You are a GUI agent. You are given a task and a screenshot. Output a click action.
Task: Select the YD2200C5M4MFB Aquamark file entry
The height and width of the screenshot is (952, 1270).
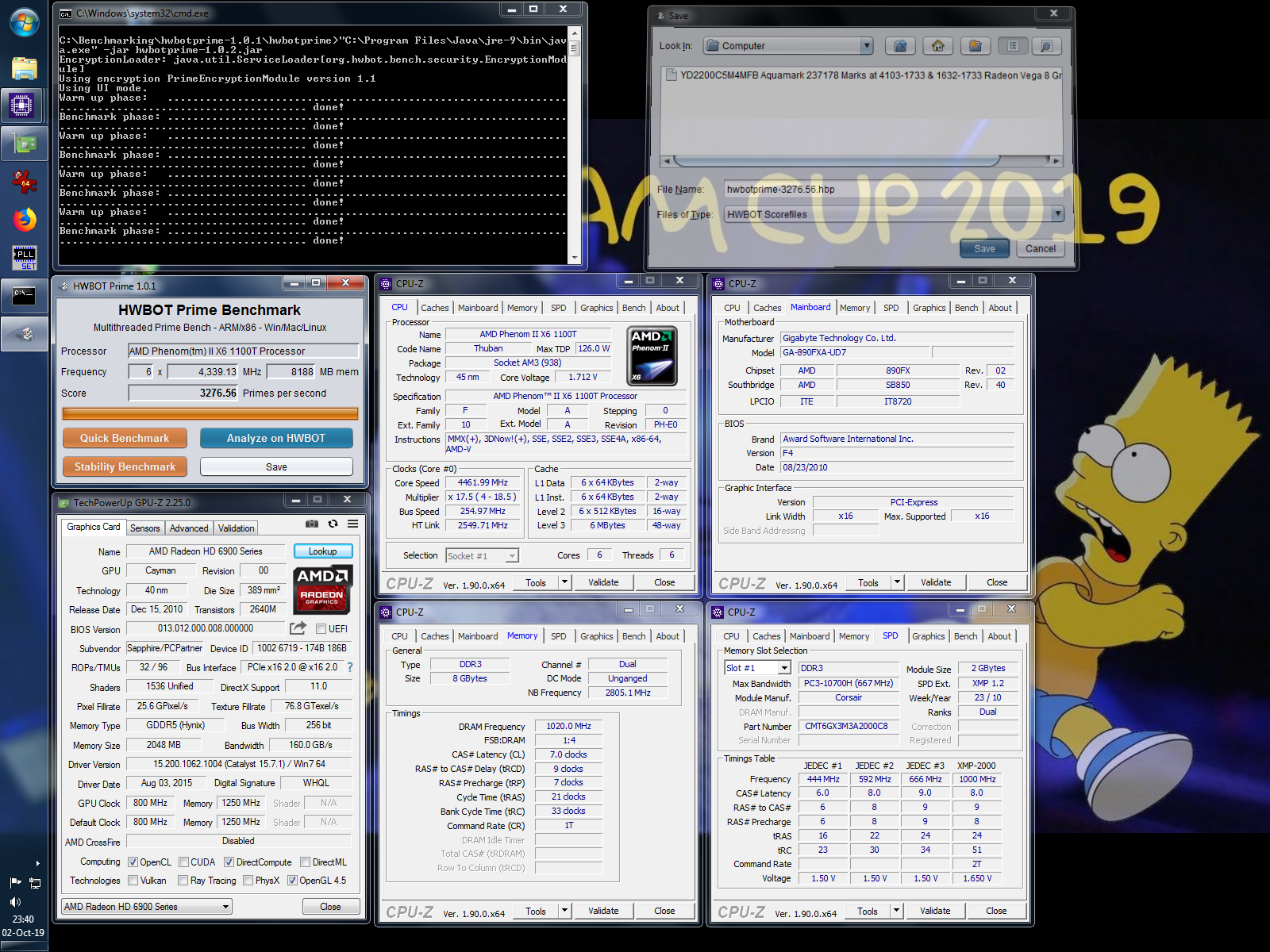point(863,75)
